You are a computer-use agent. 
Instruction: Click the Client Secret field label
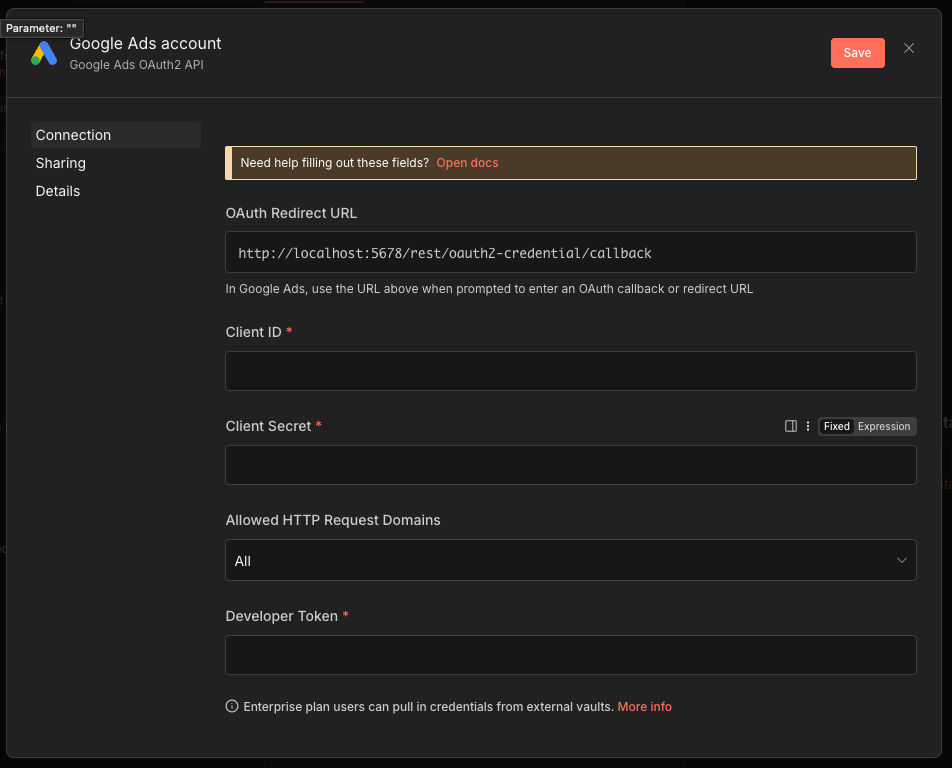click(x=268, y=426)
